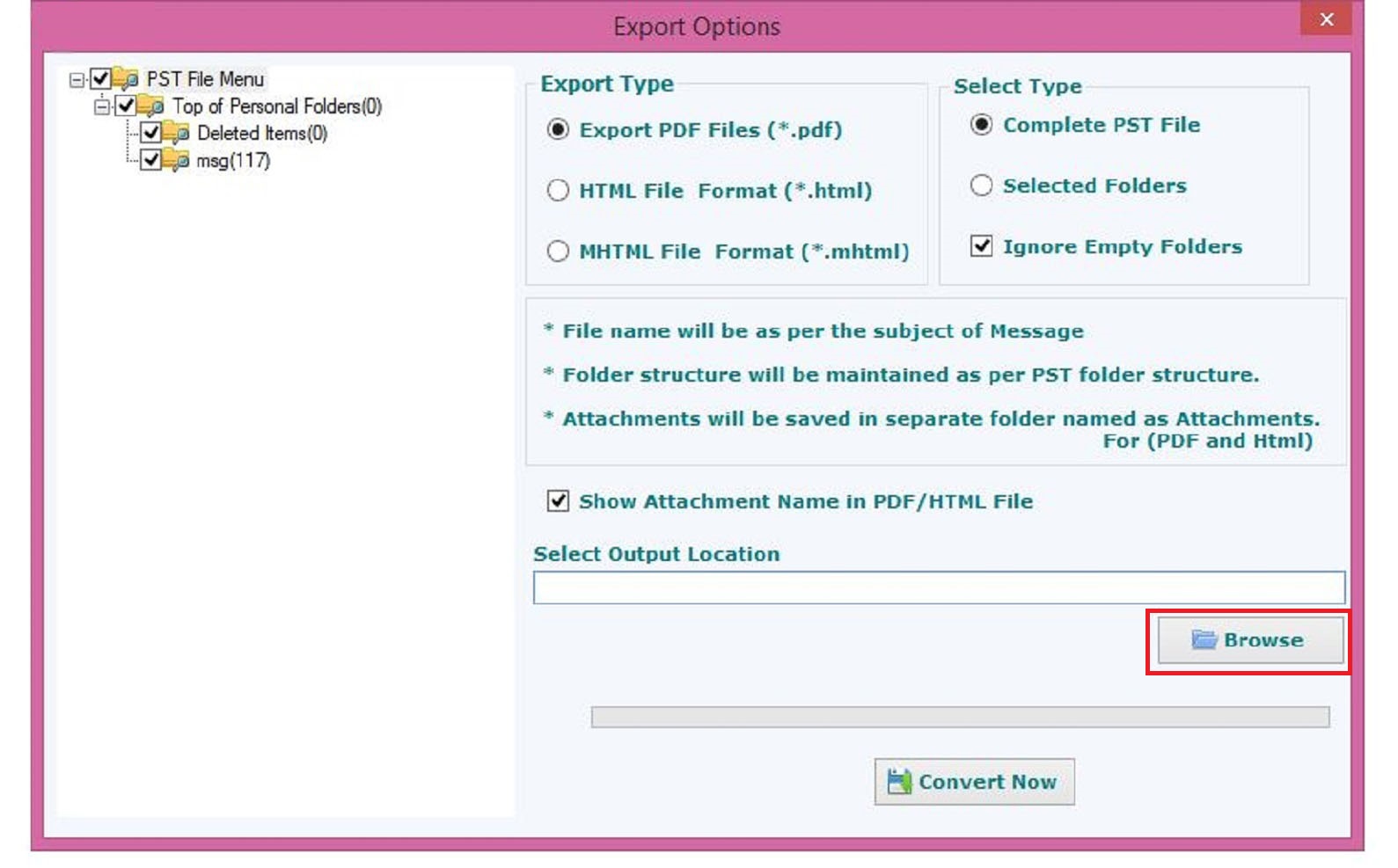Click the Convert Now button
Viewport: 1398px width, 868px height.
(x=974, y=782)
